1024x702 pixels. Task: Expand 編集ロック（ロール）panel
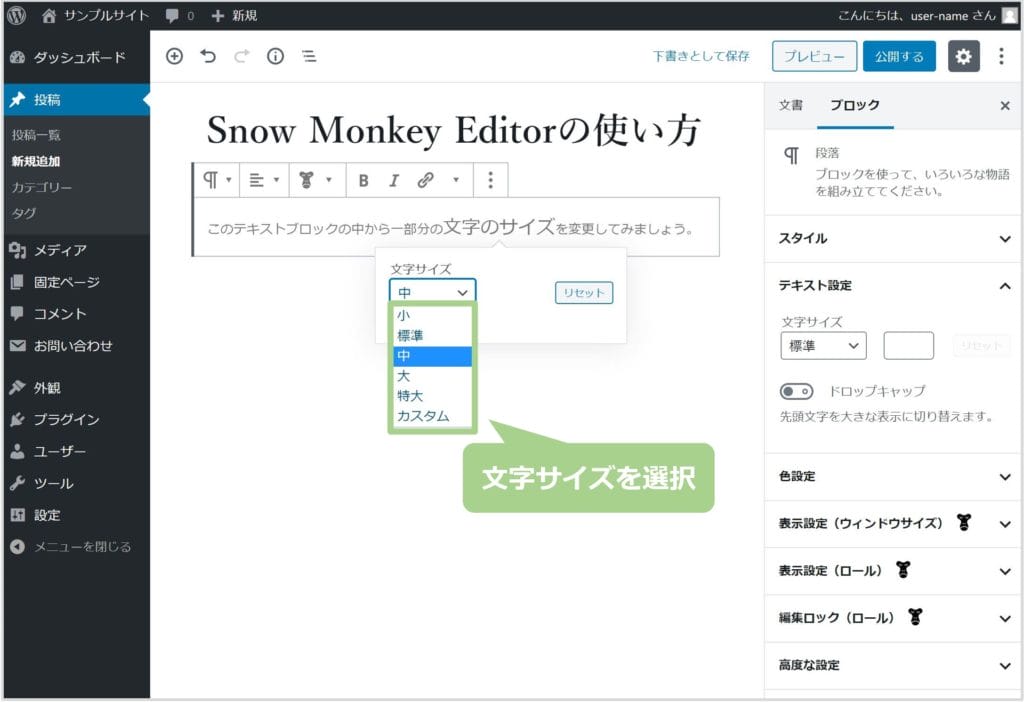point(893,618)
